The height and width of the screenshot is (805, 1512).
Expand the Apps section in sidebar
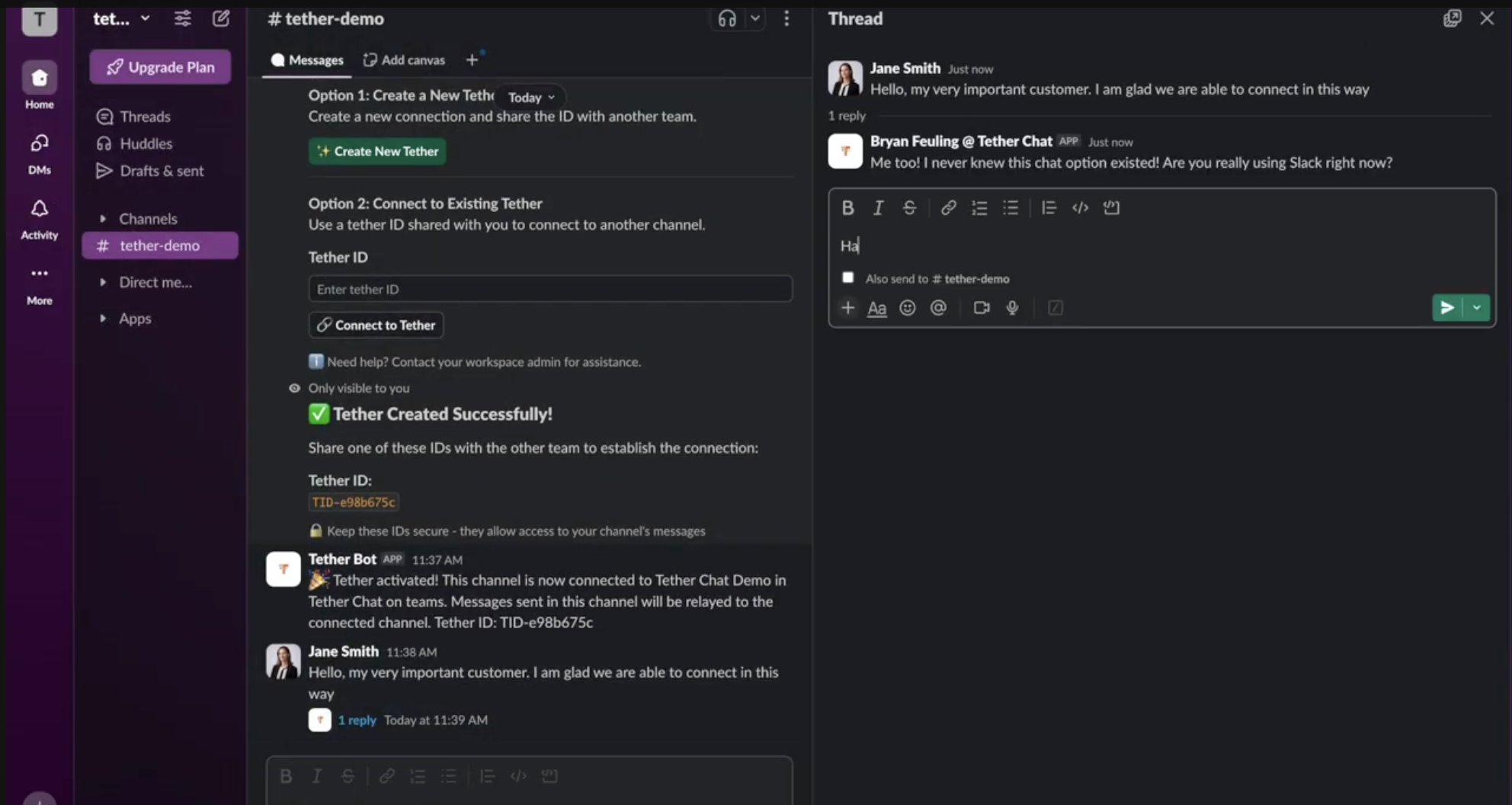[135, 318]
